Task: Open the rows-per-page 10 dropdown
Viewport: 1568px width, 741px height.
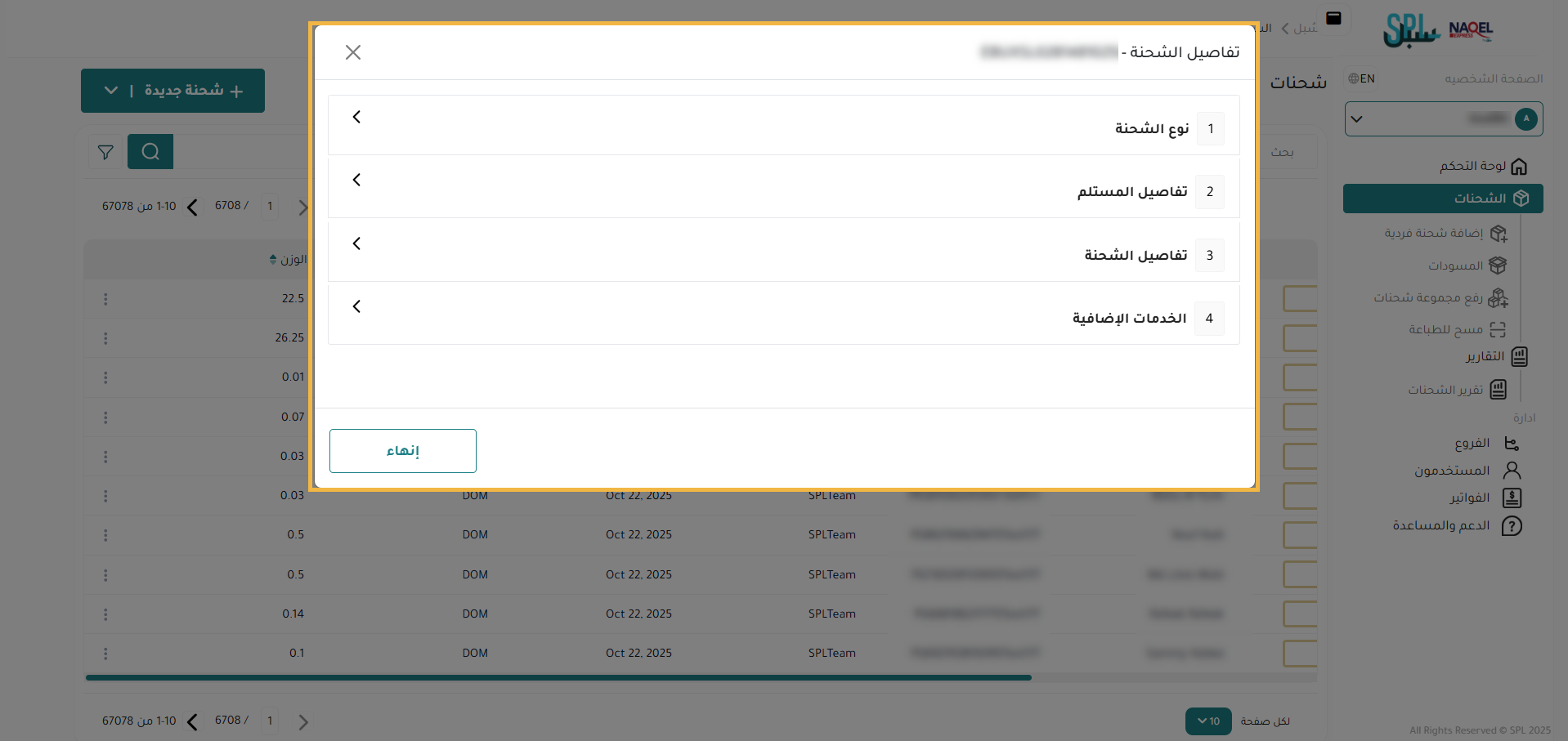Action: [x=1207, y=721]
